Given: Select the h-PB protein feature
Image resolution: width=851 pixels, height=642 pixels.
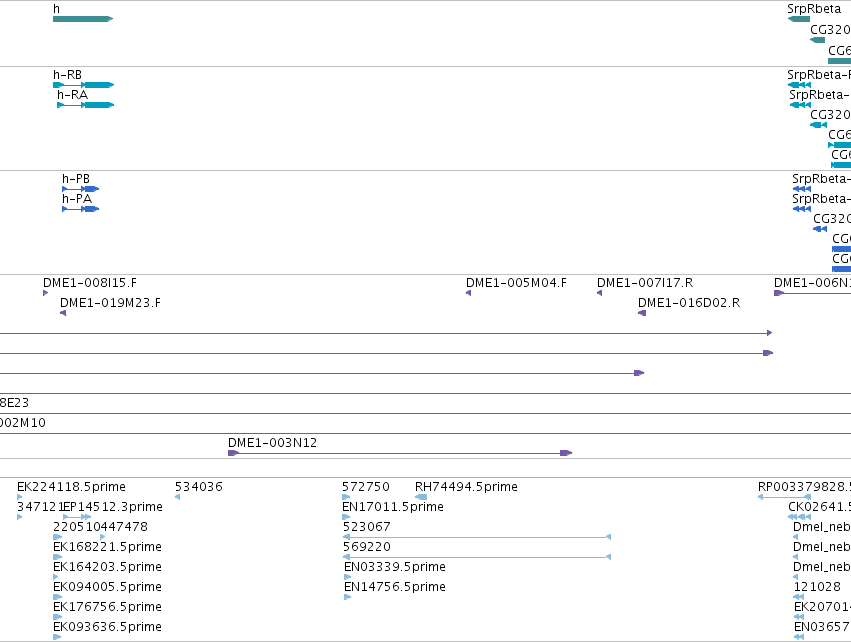Looking at the screenshot, I should (x=80, y=189).
